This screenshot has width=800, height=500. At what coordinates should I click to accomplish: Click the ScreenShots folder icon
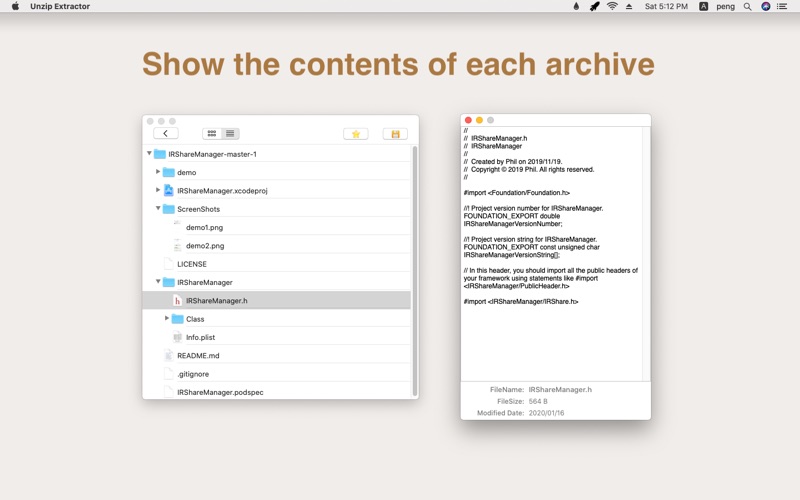168,209
